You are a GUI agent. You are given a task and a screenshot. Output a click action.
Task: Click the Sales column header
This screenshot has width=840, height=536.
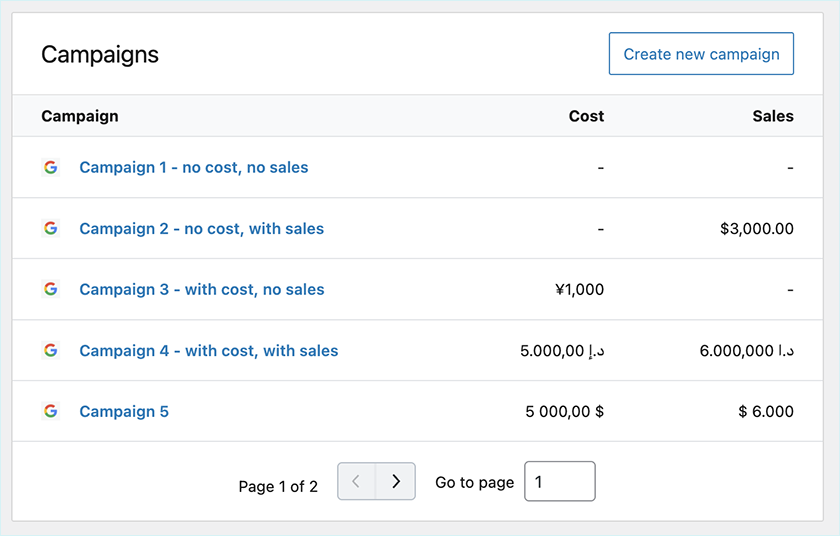coord(773,116)
